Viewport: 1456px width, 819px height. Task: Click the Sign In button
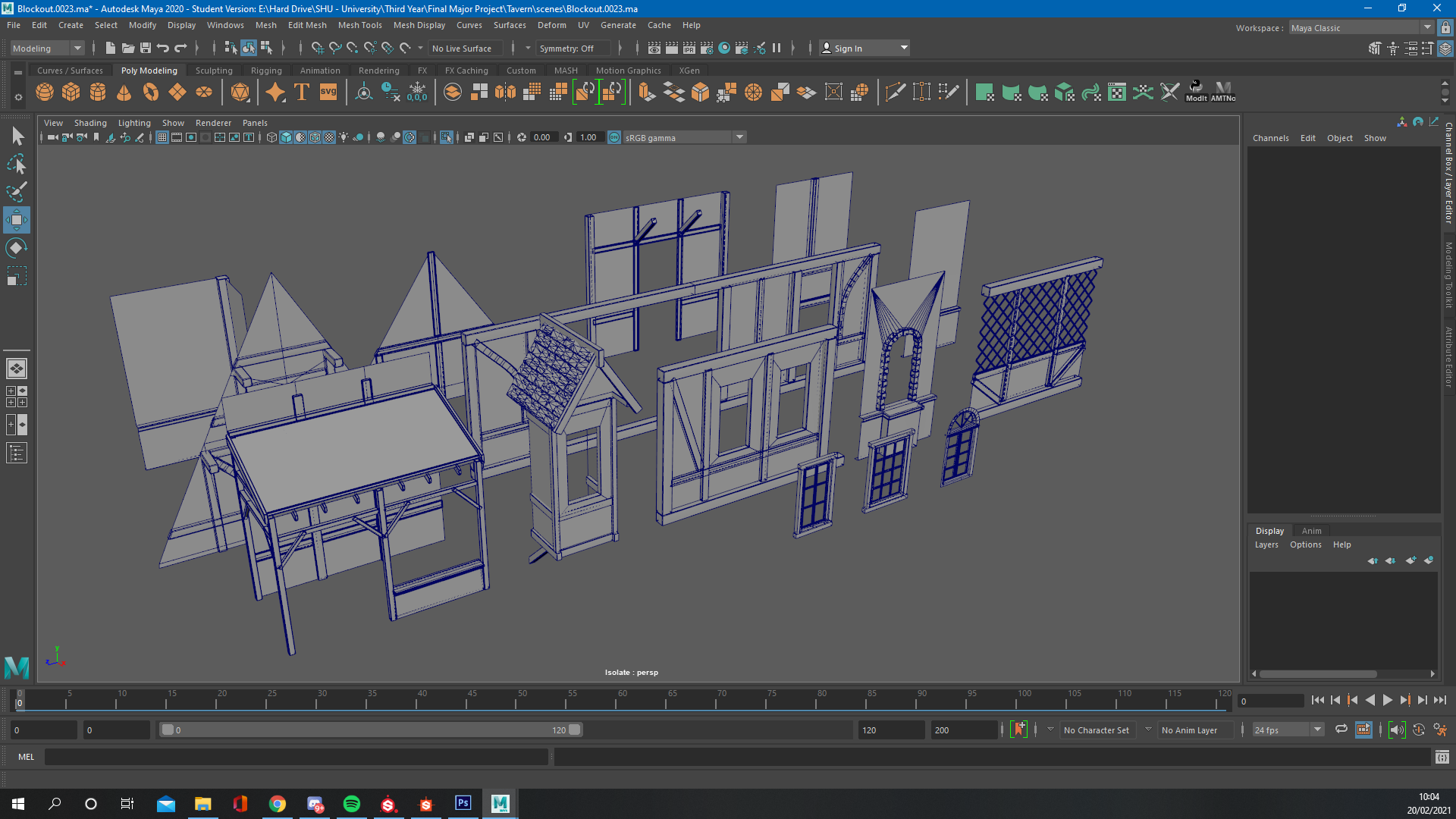point(848,48)
